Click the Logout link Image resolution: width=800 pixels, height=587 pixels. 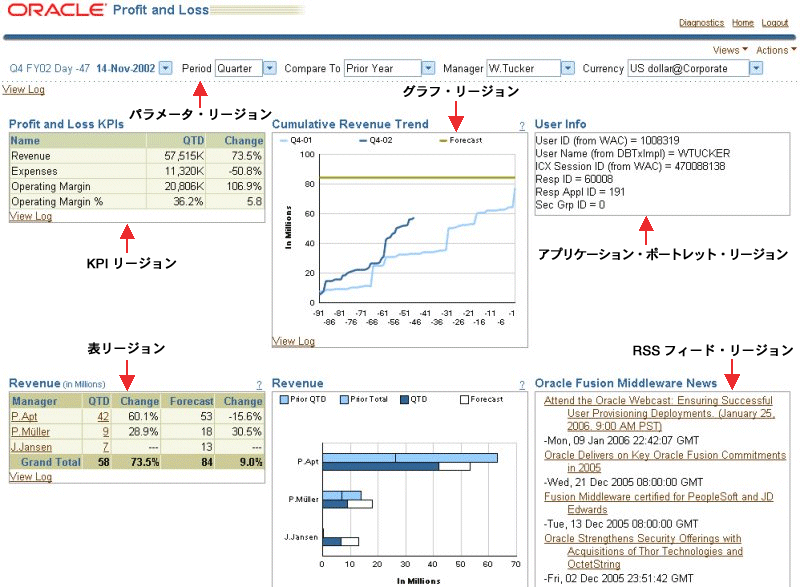(x=775, y=22)
